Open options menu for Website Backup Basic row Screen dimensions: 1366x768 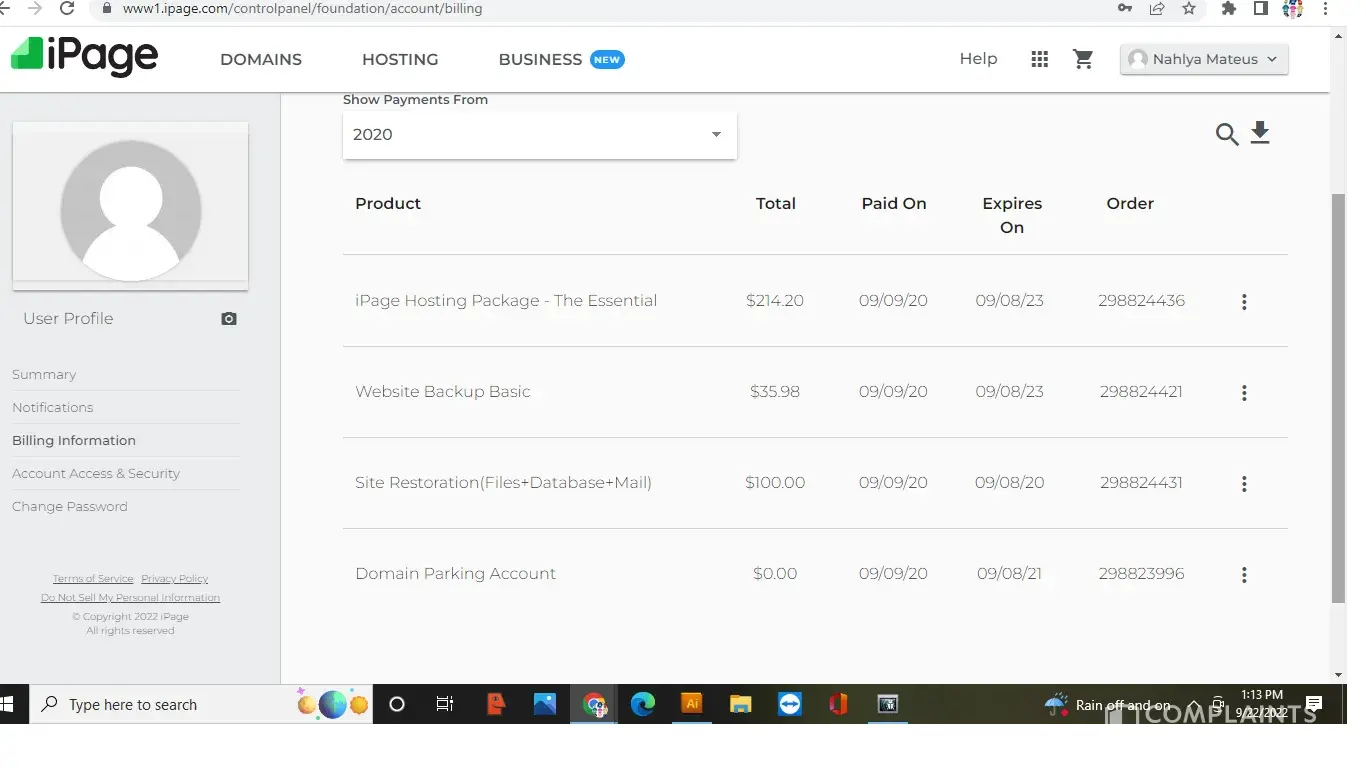click(x=1244, y=393)
